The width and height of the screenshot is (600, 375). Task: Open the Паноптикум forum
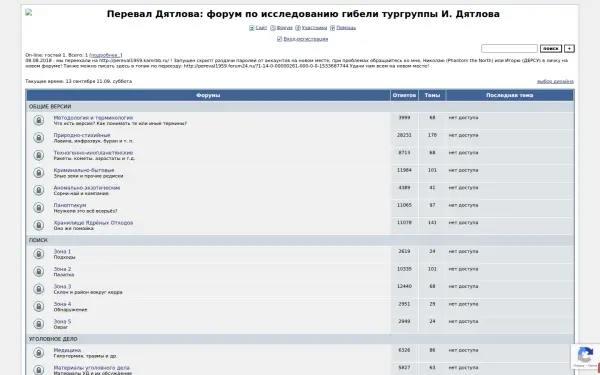pyautogui.click(x=70, y=205)
